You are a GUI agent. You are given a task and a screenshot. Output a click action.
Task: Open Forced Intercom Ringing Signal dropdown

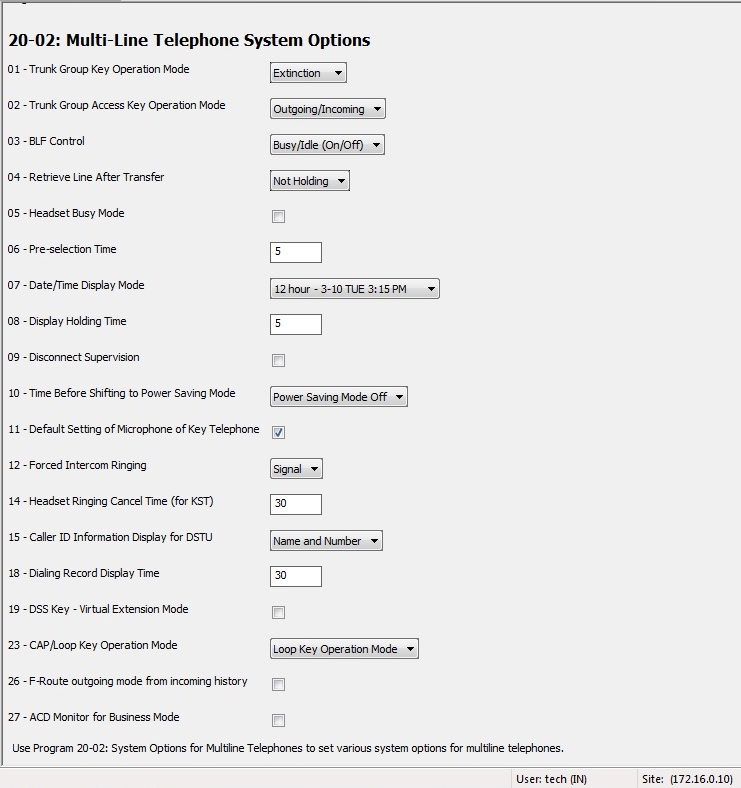(x=296, y=469)
